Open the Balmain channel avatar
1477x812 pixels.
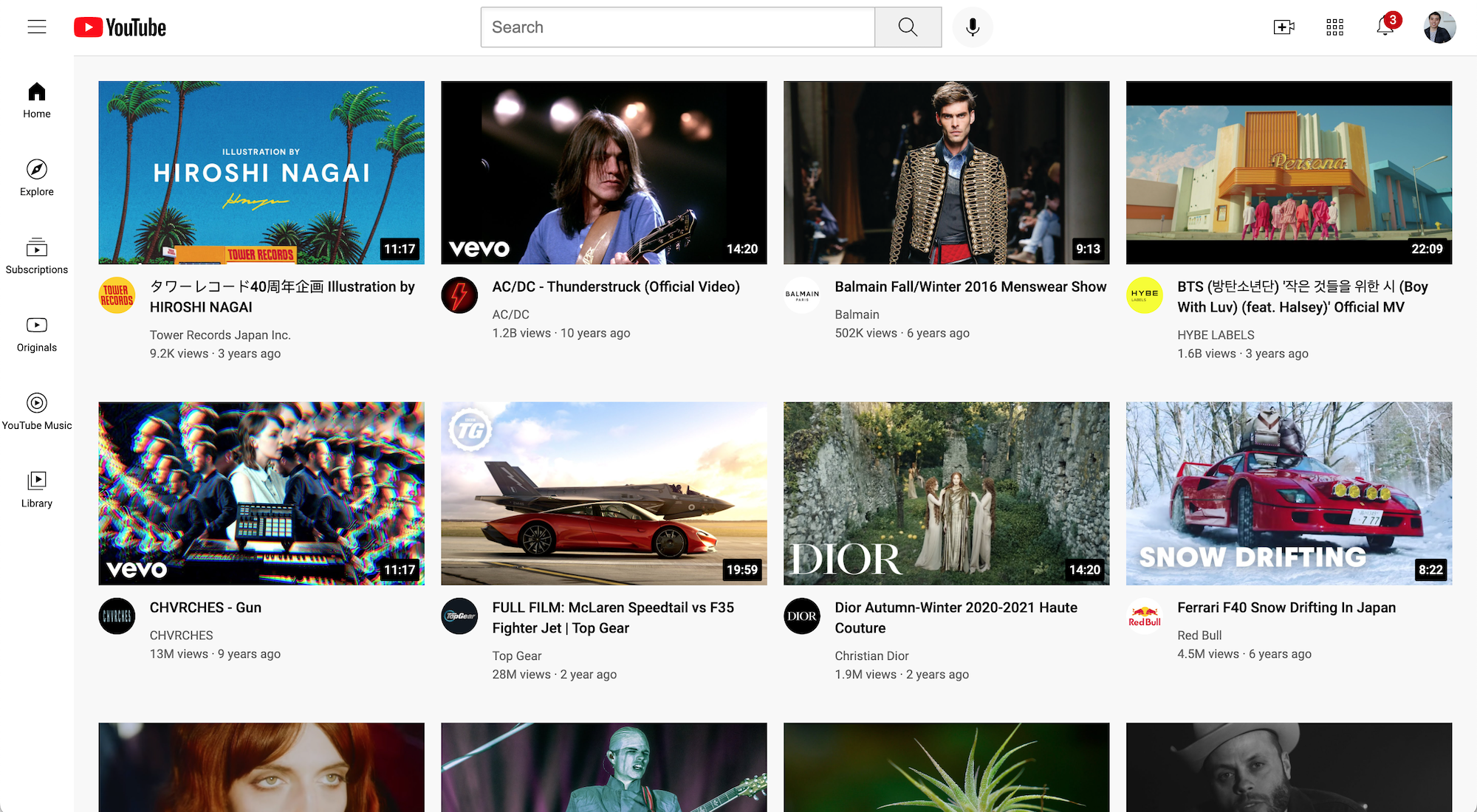coord(802,295)
